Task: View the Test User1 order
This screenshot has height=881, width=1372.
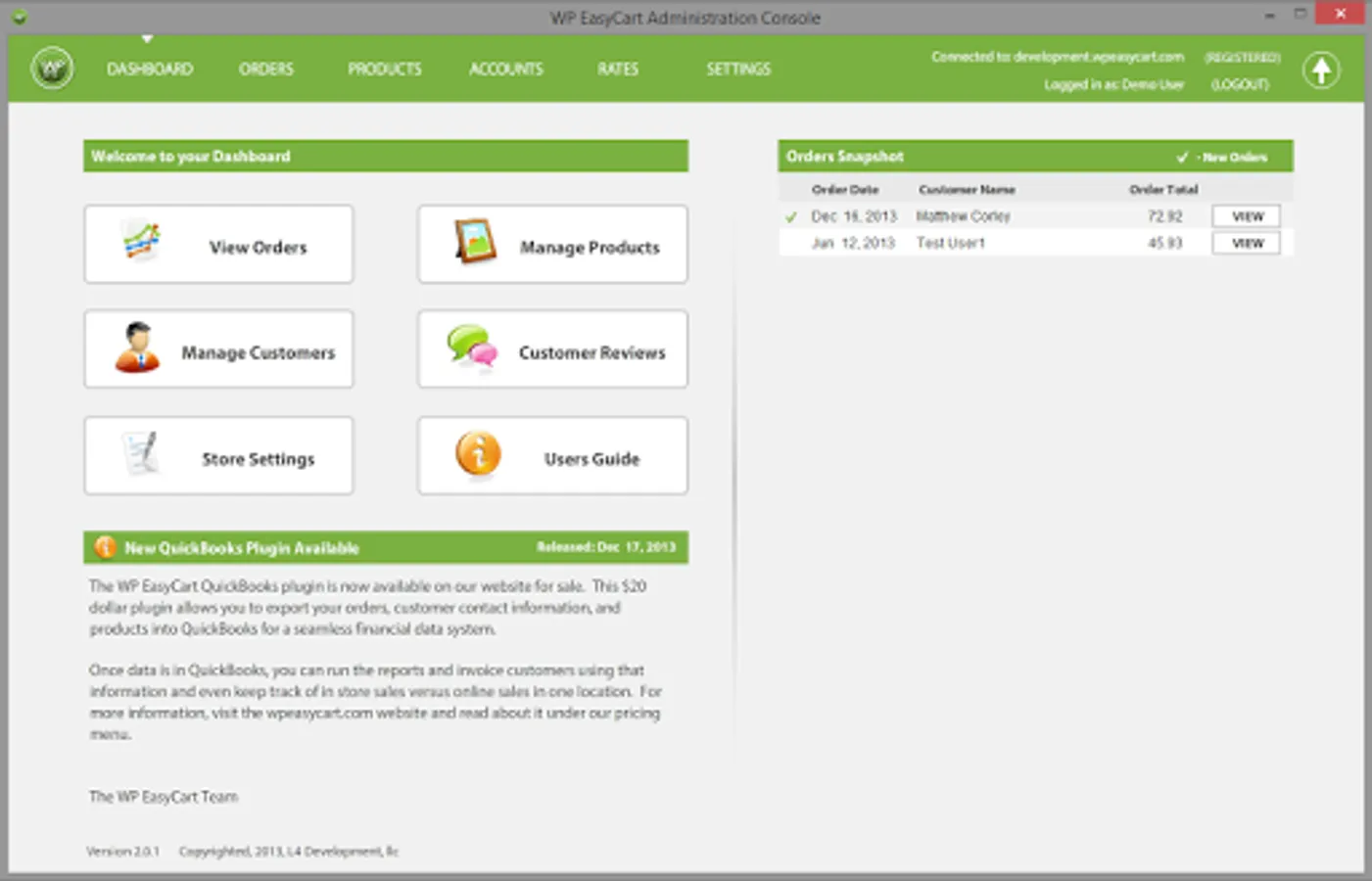Action: tap(1247, 243)
